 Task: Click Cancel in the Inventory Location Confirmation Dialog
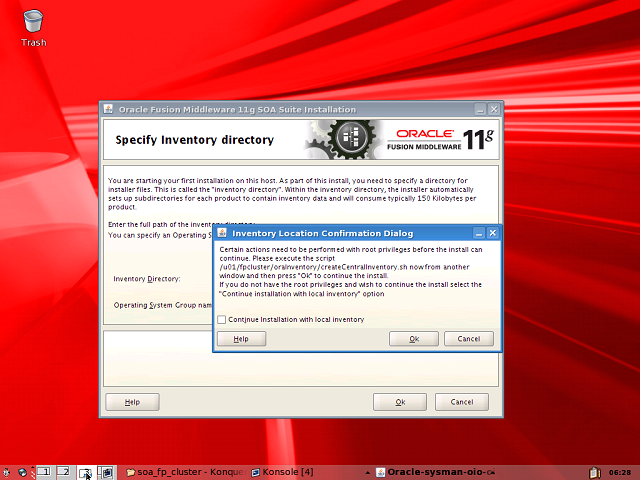point(469,339)
